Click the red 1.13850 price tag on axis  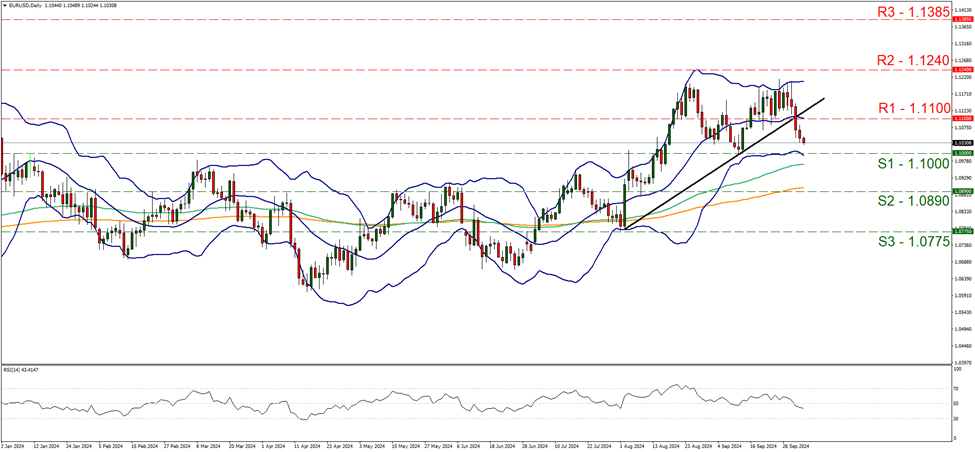(965, 19)
